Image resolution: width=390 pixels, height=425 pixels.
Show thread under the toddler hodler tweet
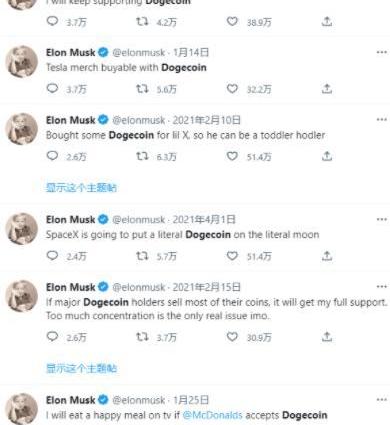coord(81,188)
